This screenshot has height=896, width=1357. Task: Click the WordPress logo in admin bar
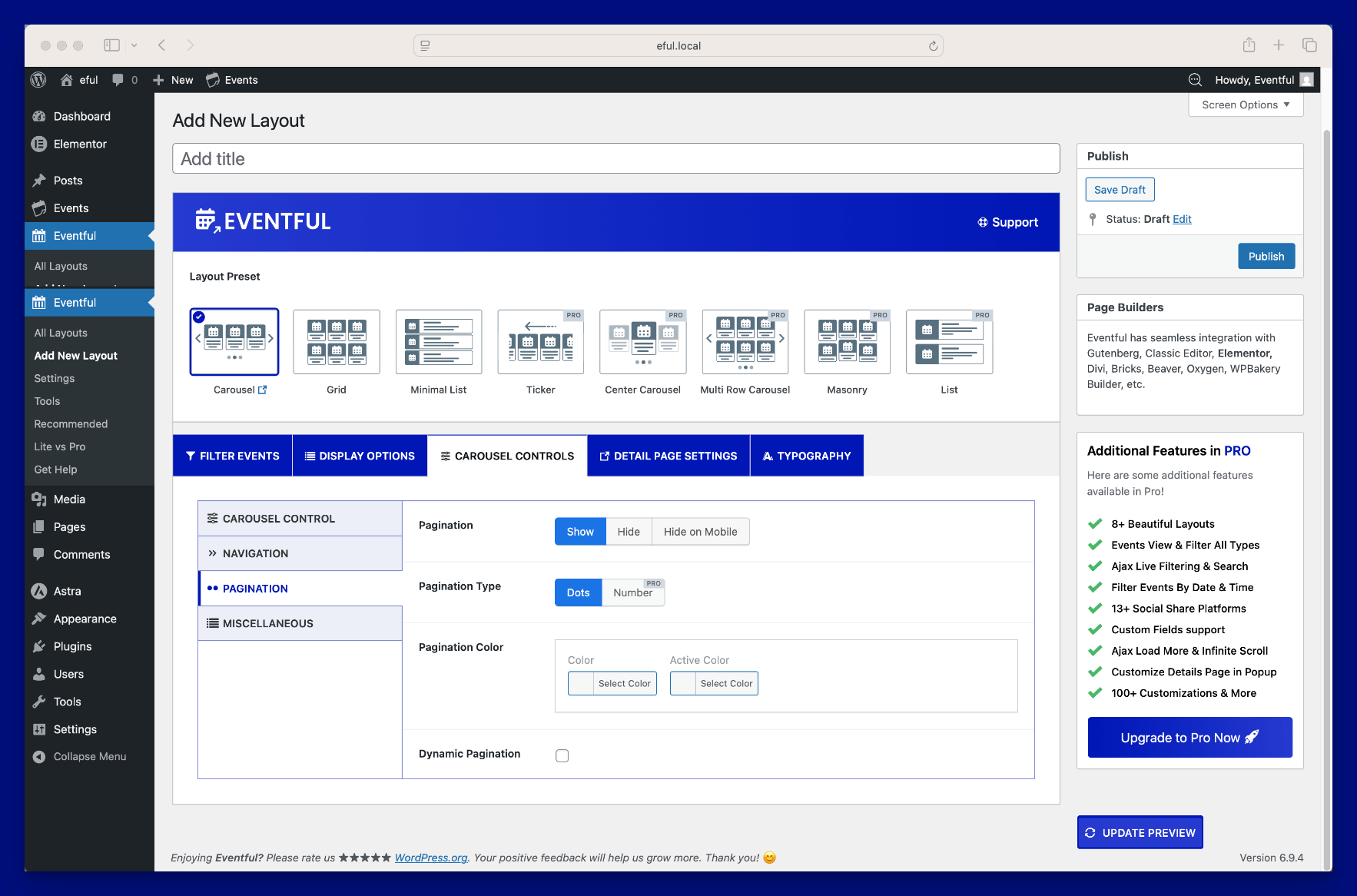pyautogui.click(x=38, y=80)
